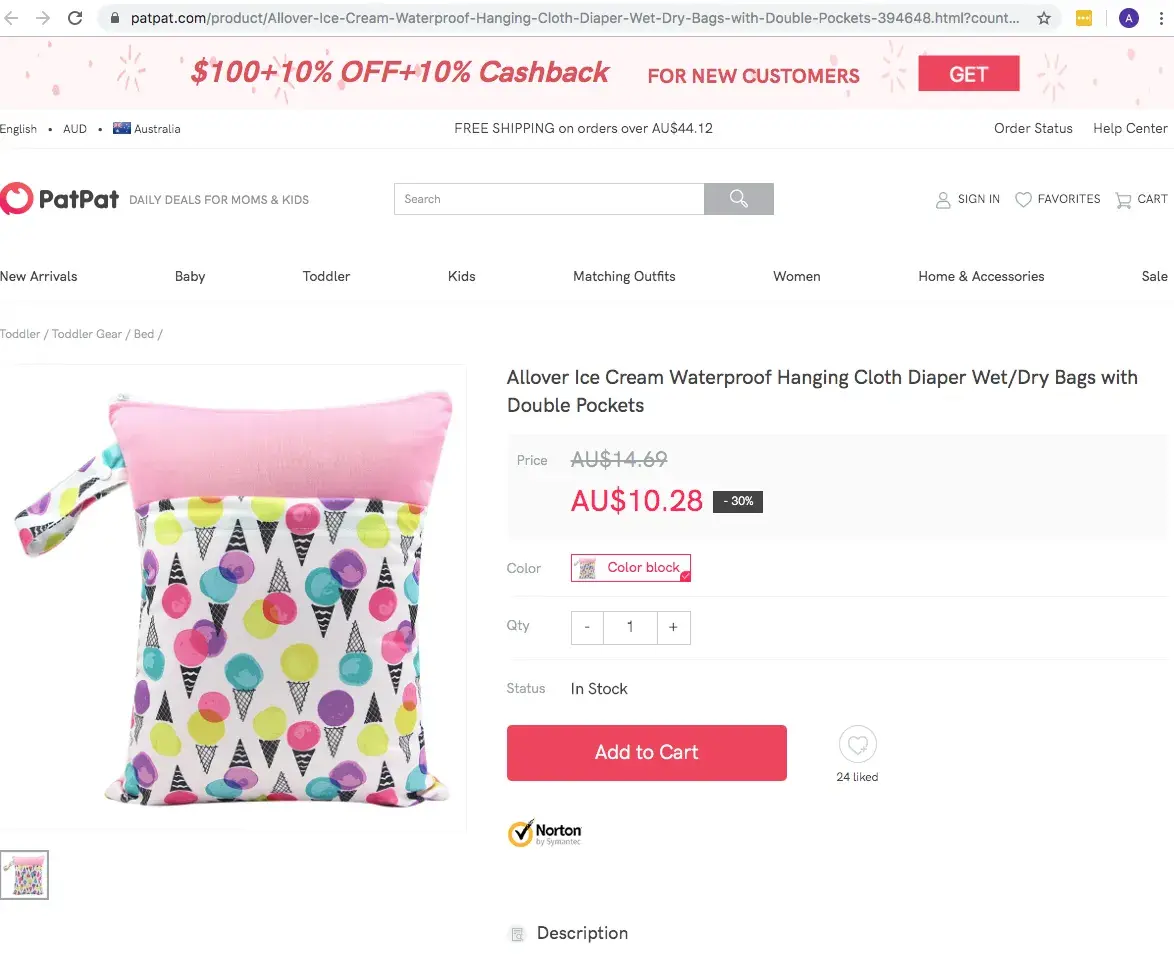Open the AUD currency selector
The image size is (1174, 954).
[x=75, y=129]
